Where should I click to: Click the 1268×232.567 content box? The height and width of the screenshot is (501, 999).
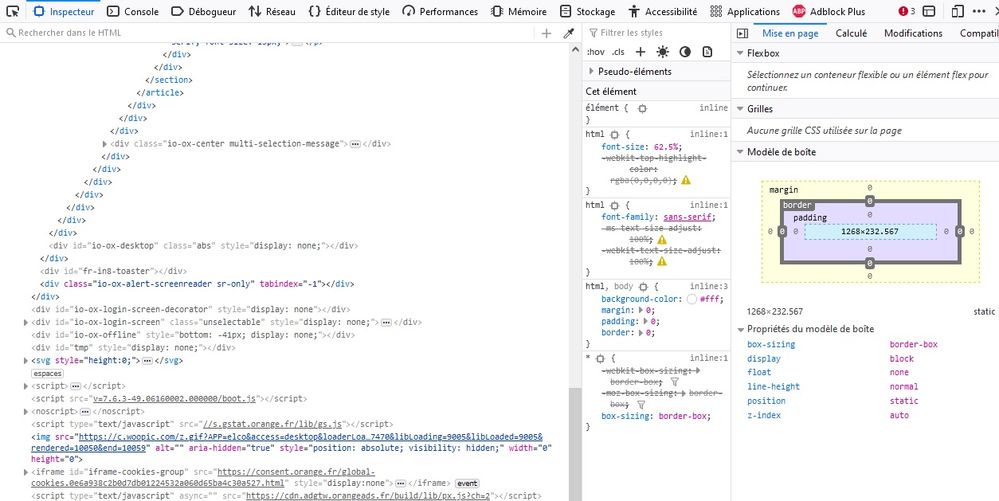[870, 232]
